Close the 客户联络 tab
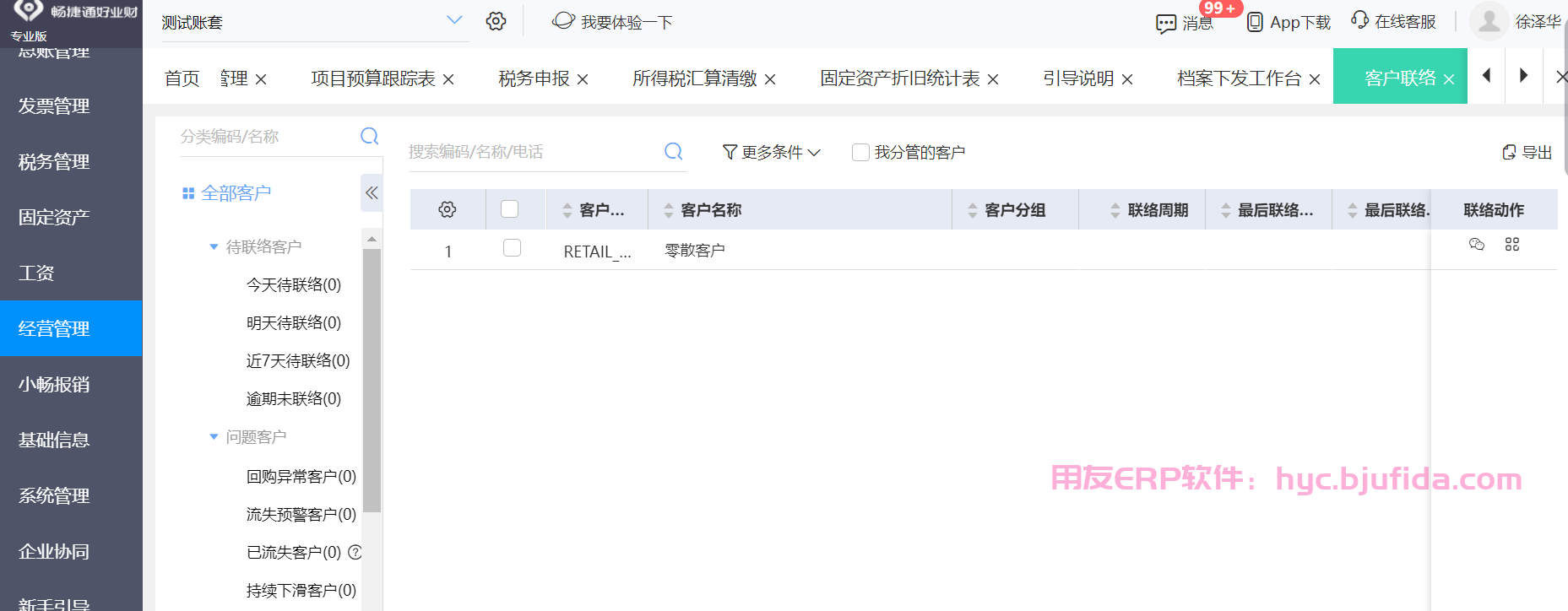This screenshot has height=611, width=1568. coord(1449,79)
